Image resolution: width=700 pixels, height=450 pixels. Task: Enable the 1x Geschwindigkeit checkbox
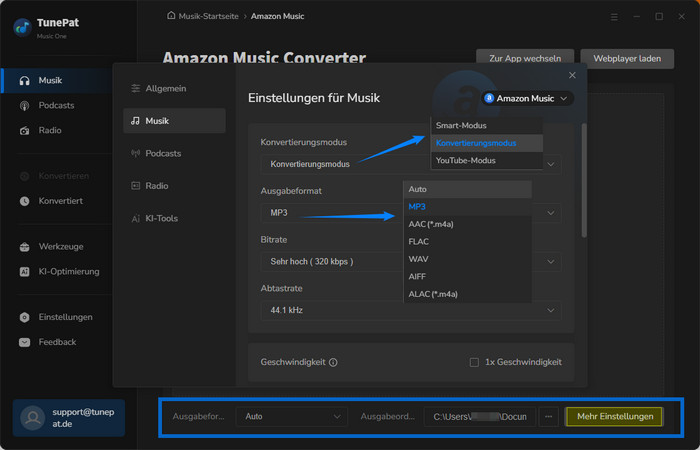[x=474, y=362]
